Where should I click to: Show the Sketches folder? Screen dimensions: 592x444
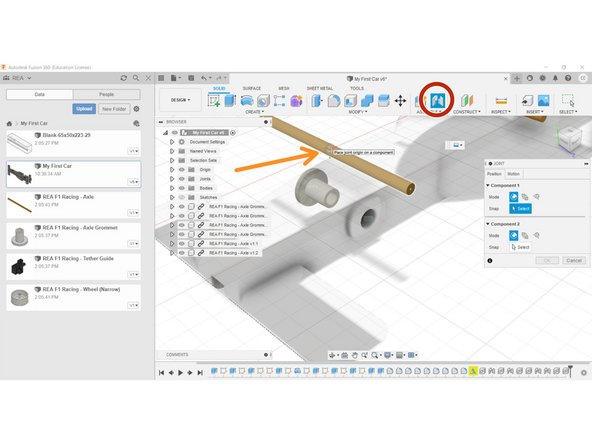click(x=182, y=197)
